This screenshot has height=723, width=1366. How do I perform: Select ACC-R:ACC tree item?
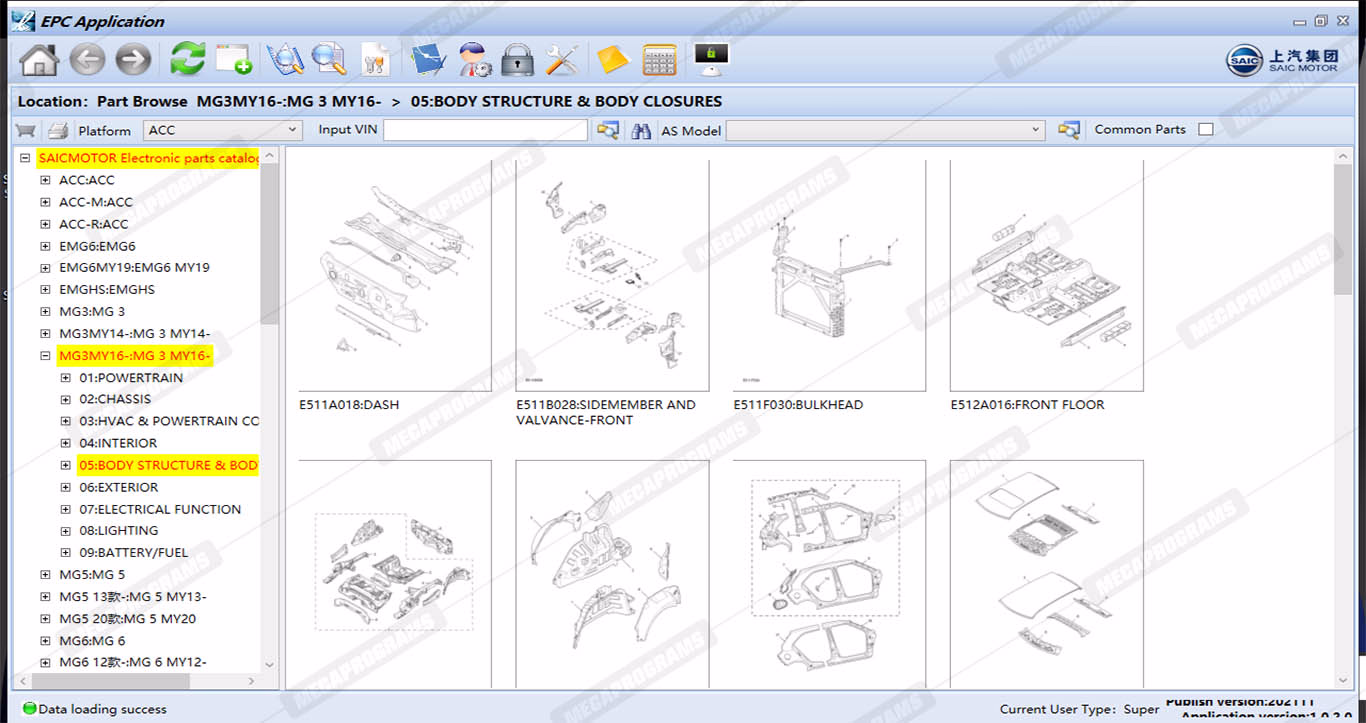[94, 224]
